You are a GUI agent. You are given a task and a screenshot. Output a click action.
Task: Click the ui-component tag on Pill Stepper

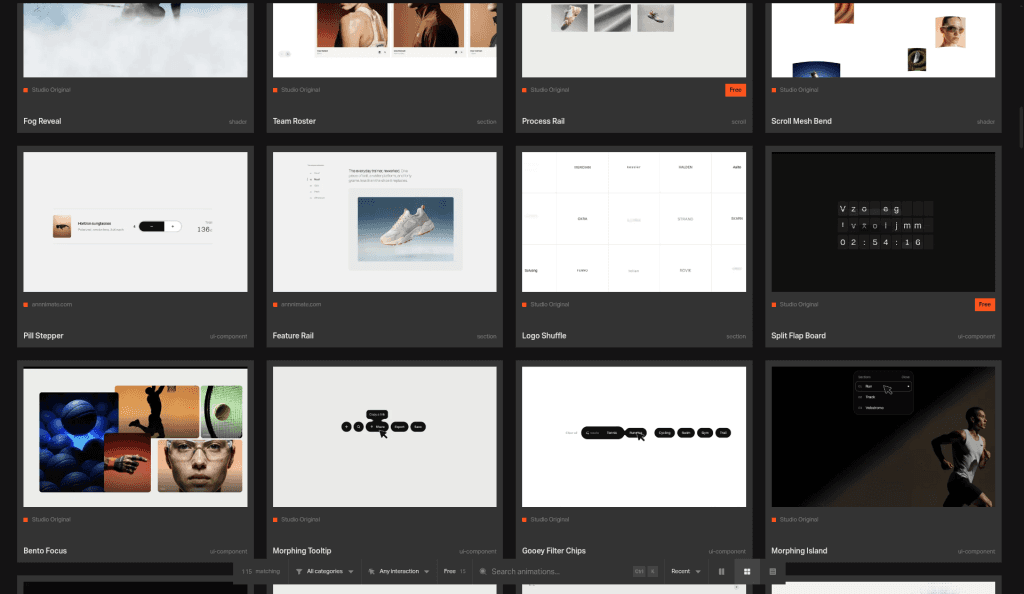click(229, 336)
